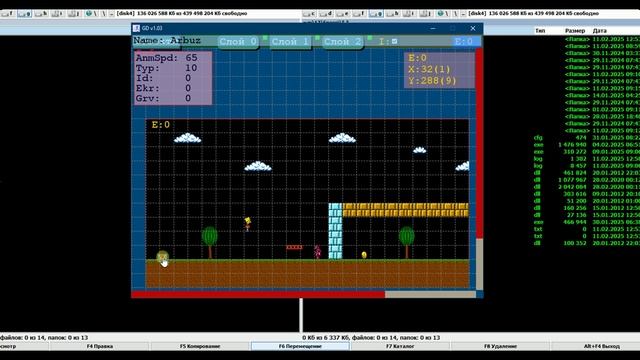Toggle green indicator next to Слой 2
This screenshot has height=360, width=640.
click(369, 38)
